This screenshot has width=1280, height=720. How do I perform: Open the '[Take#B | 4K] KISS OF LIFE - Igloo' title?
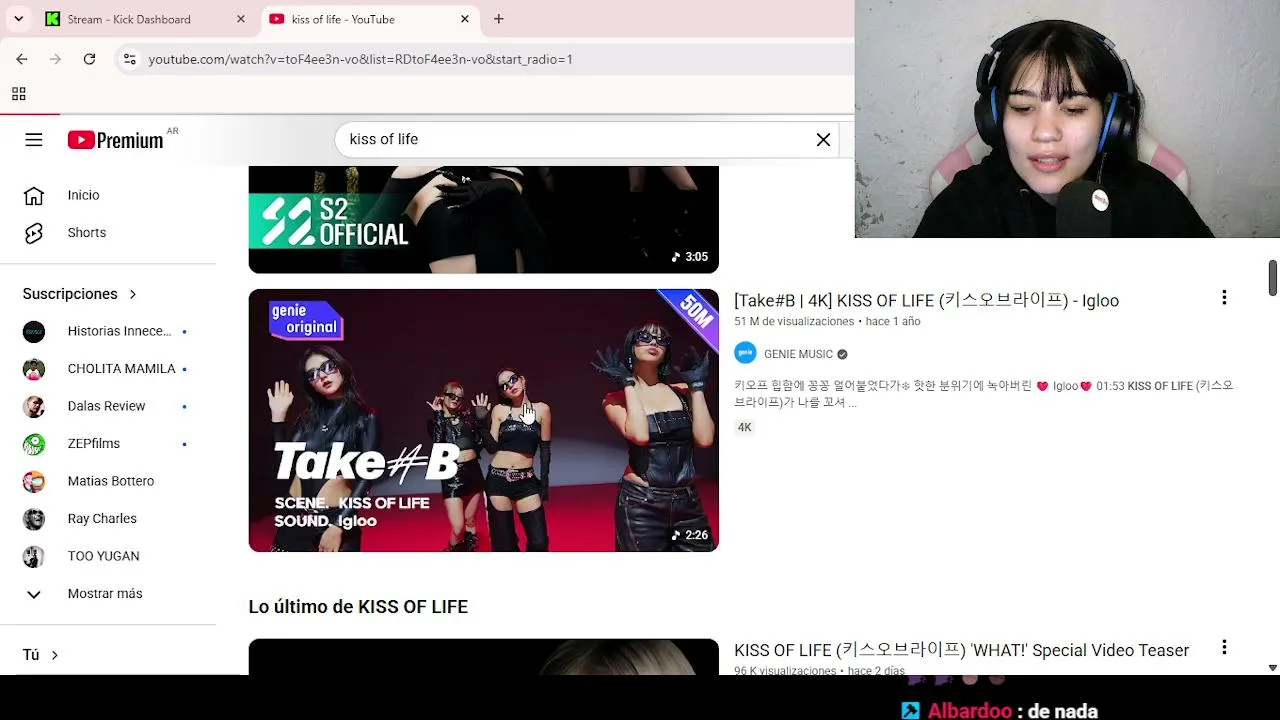click(x=926, y=300)
